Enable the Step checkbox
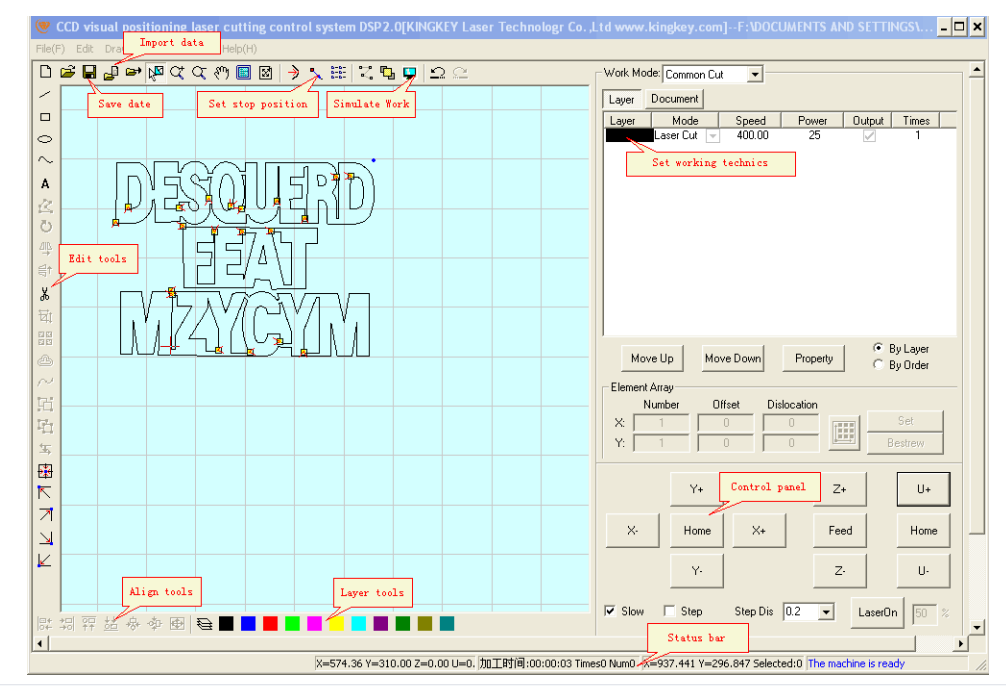Screen dimensions: 1006x686 point(669,611)
